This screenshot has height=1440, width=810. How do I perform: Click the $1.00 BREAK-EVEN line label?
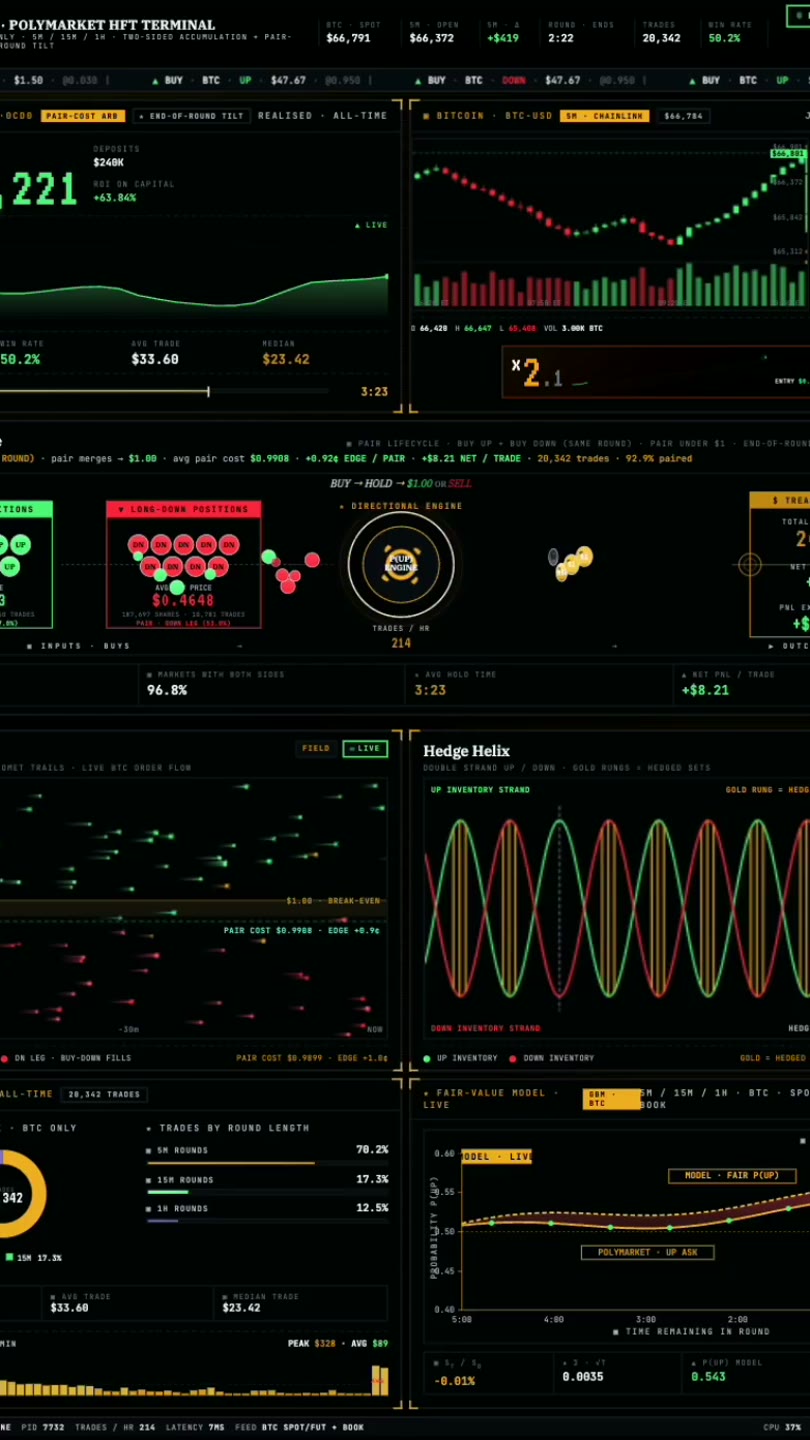333,901
